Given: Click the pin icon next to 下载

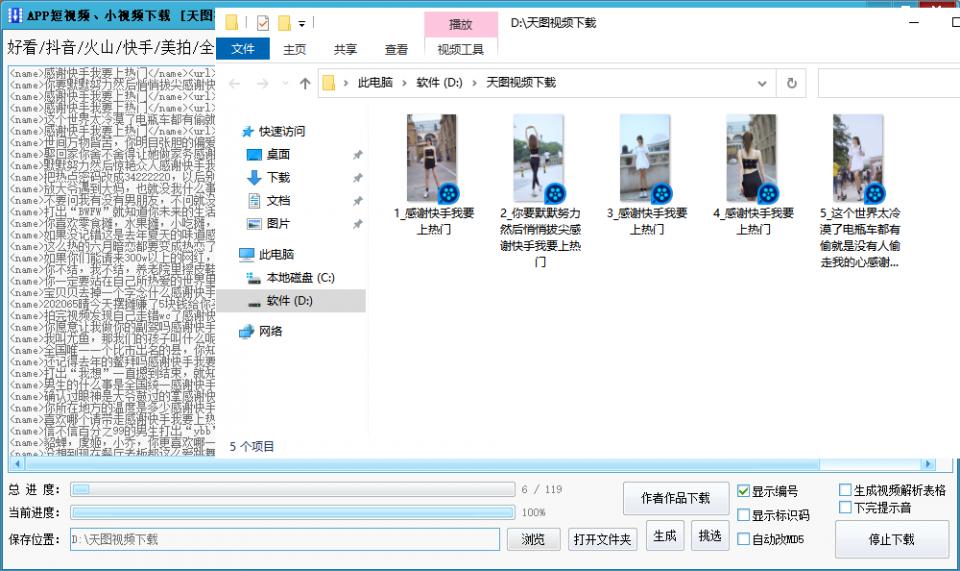Looking at the screenshot, I should (x=358, y=178).
